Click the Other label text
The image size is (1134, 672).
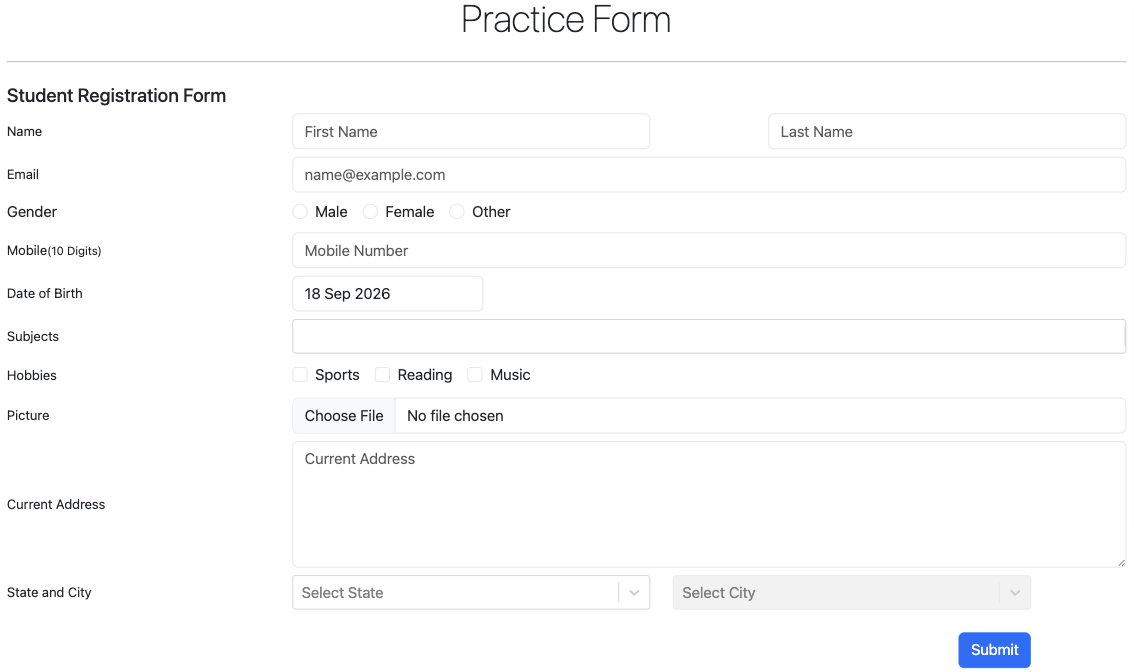[491, 212]
